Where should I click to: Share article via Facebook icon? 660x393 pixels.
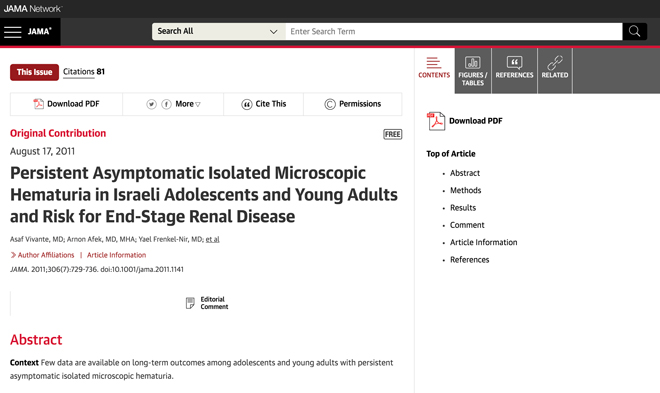pyautogui.click(x=167, y=104)
